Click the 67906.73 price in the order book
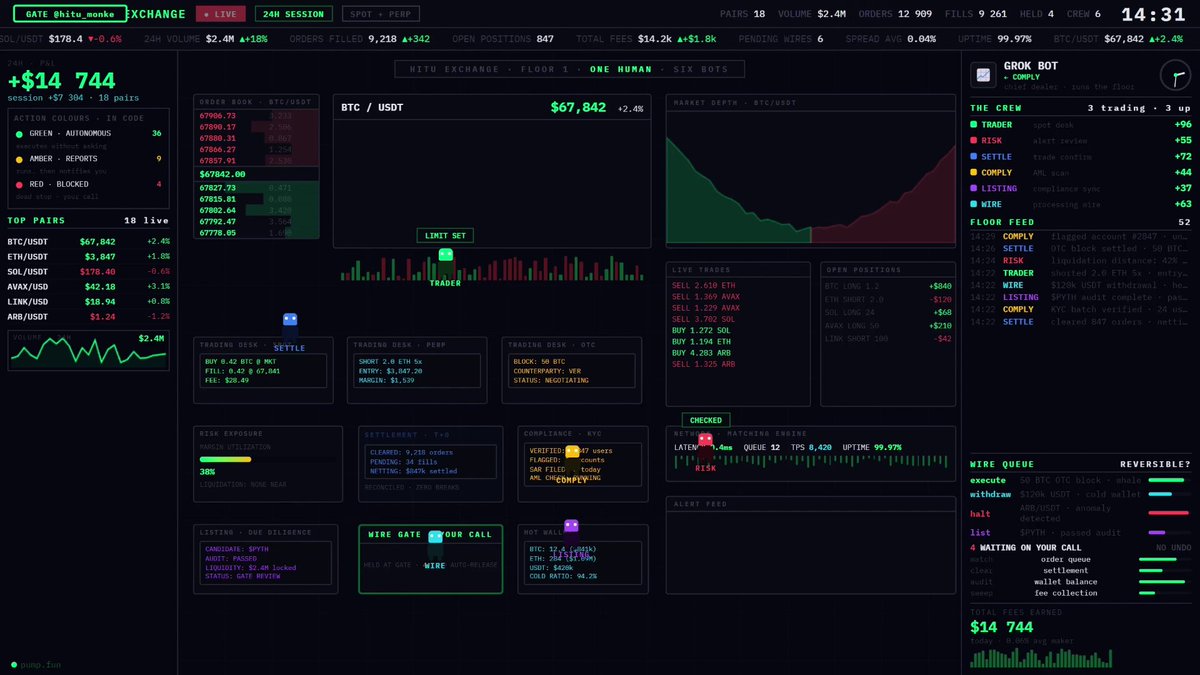1200x675 pixels. click(217, 116)
